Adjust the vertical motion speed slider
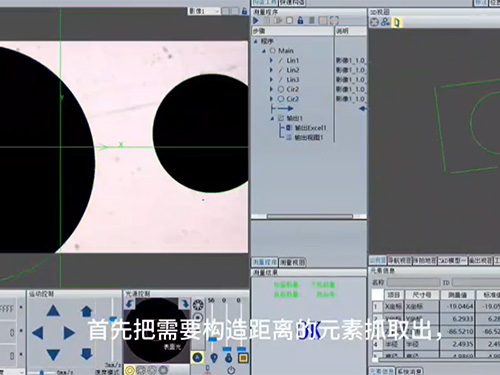 point(113,319)
